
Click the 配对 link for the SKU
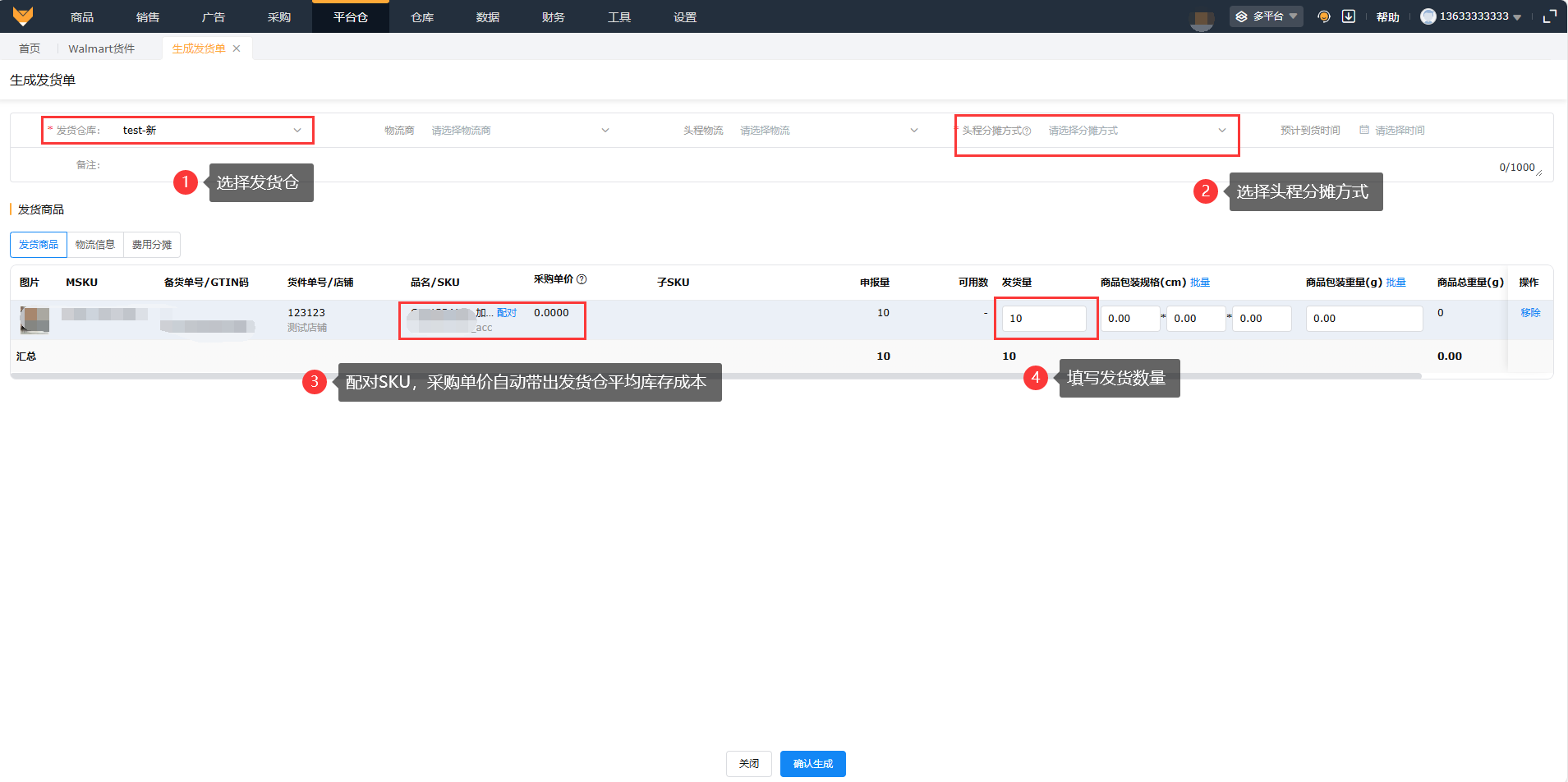click(x=507, y=313)
